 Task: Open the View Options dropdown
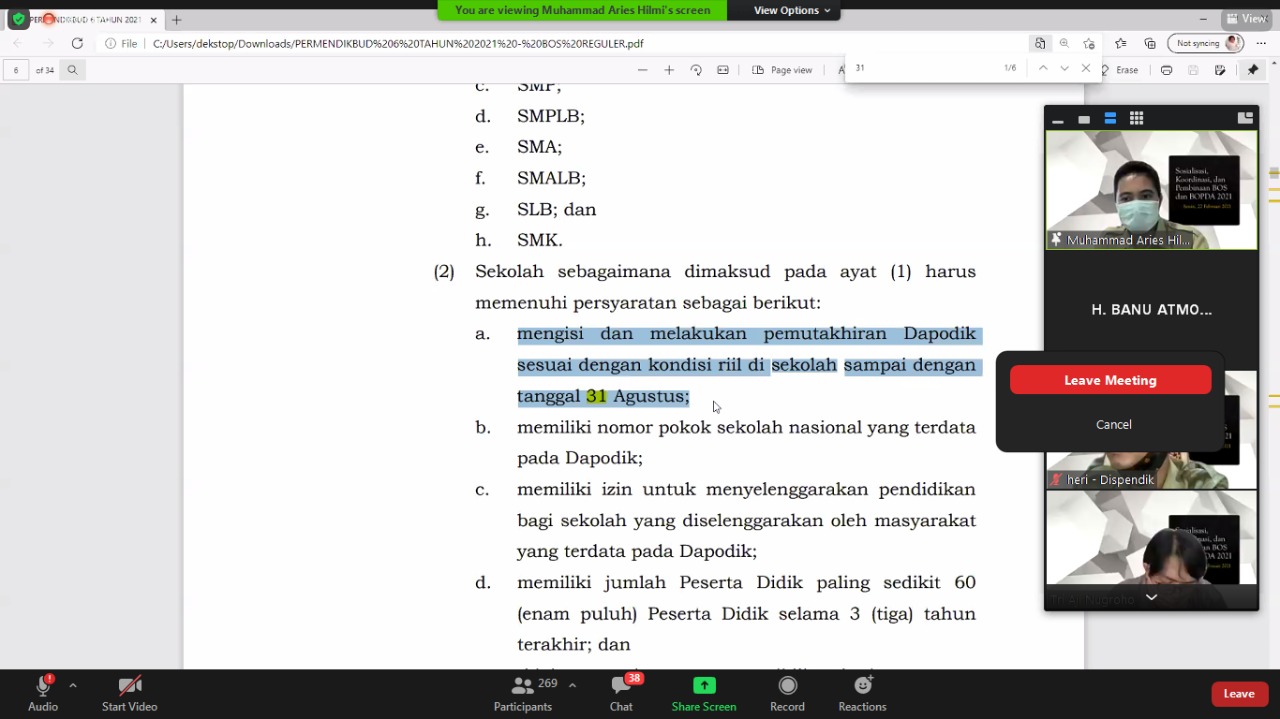[792, 10]
